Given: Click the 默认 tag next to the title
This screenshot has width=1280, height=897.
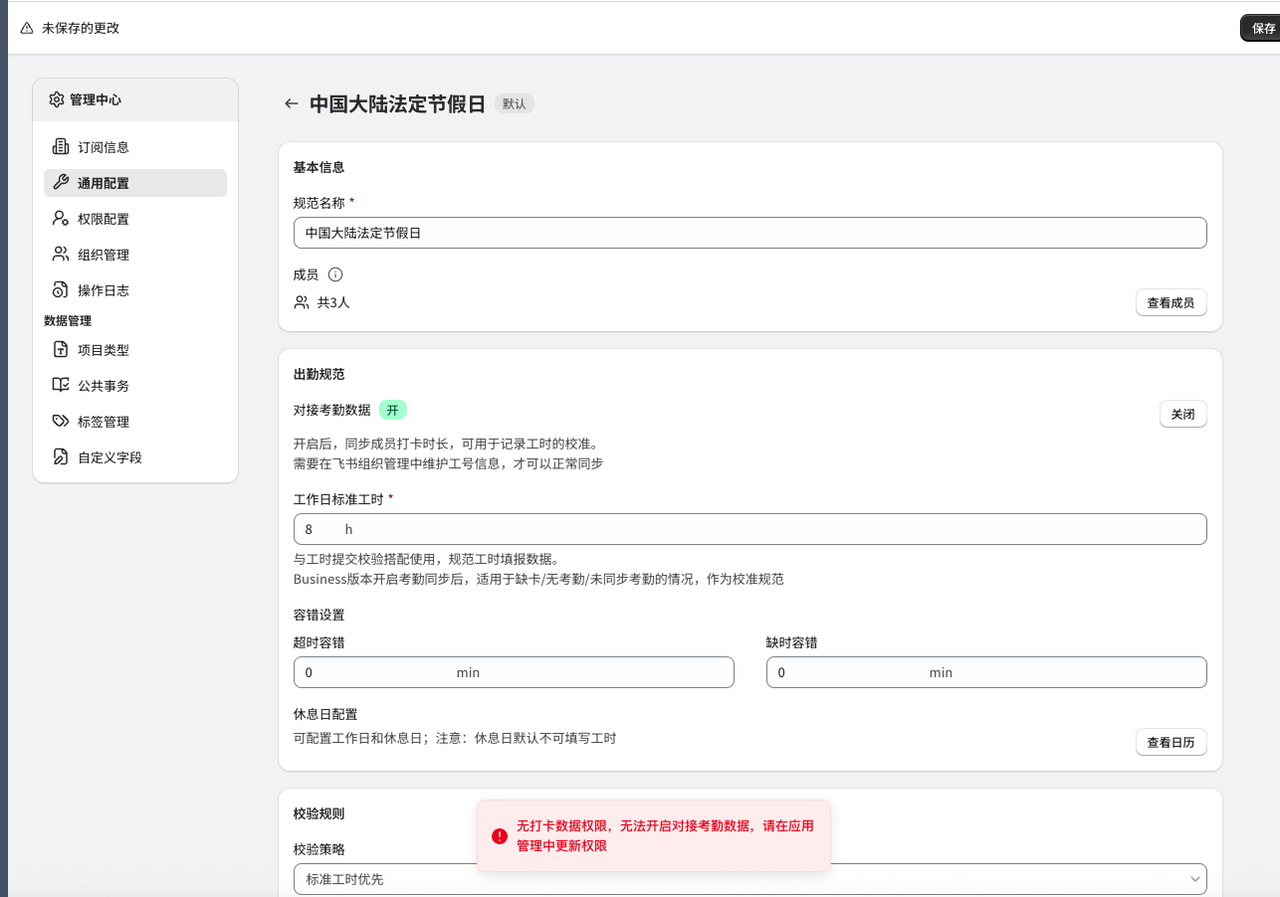Looking at the screenshot, I should tap(513, 103).
